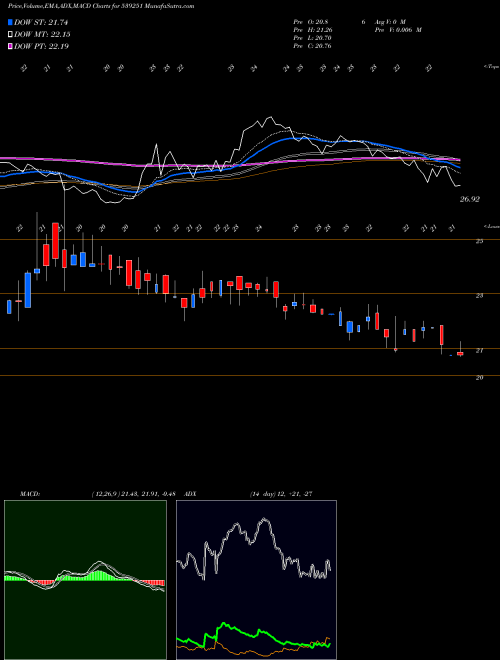Click the magenta DOW PT legend swatch
The width and height of the screenshot is (500, 660).
coord(10,46)
